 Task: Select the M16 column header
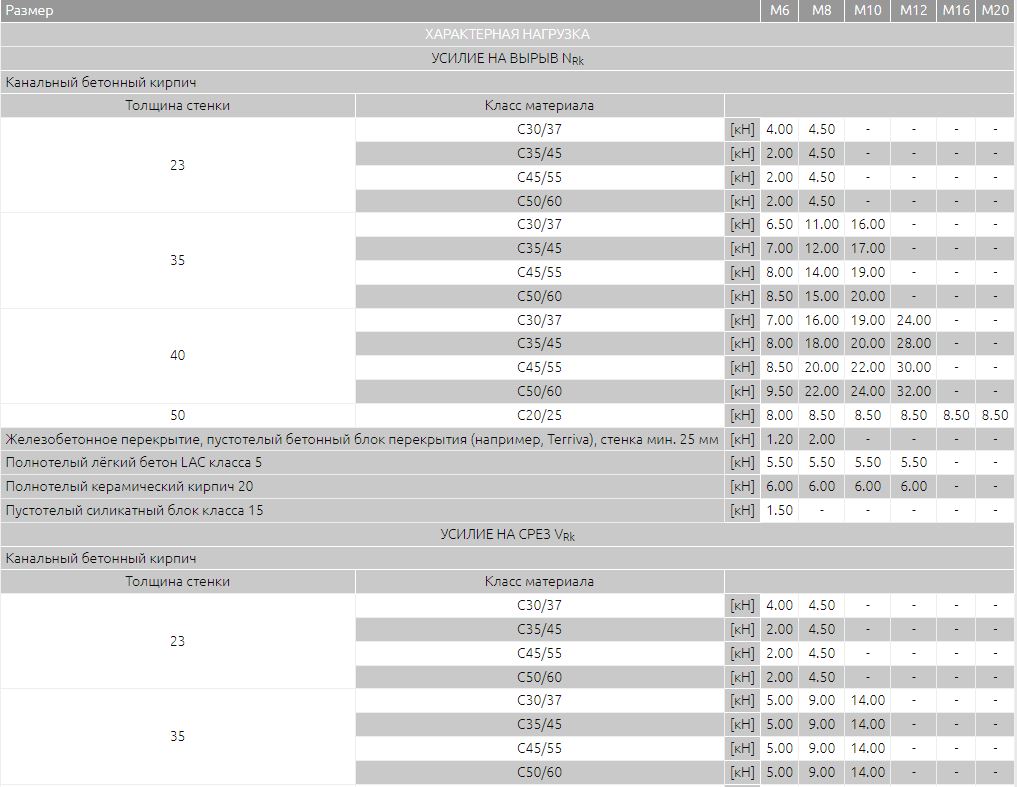click(x=955, y=10)
